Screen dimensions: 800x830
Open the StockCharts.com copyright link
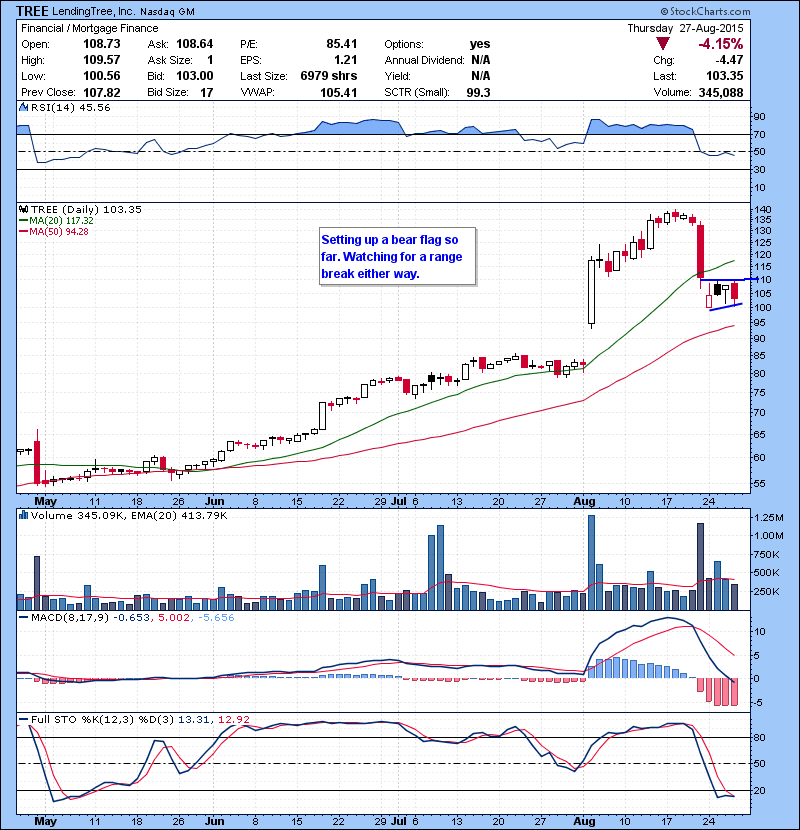(x=705, y=11)
